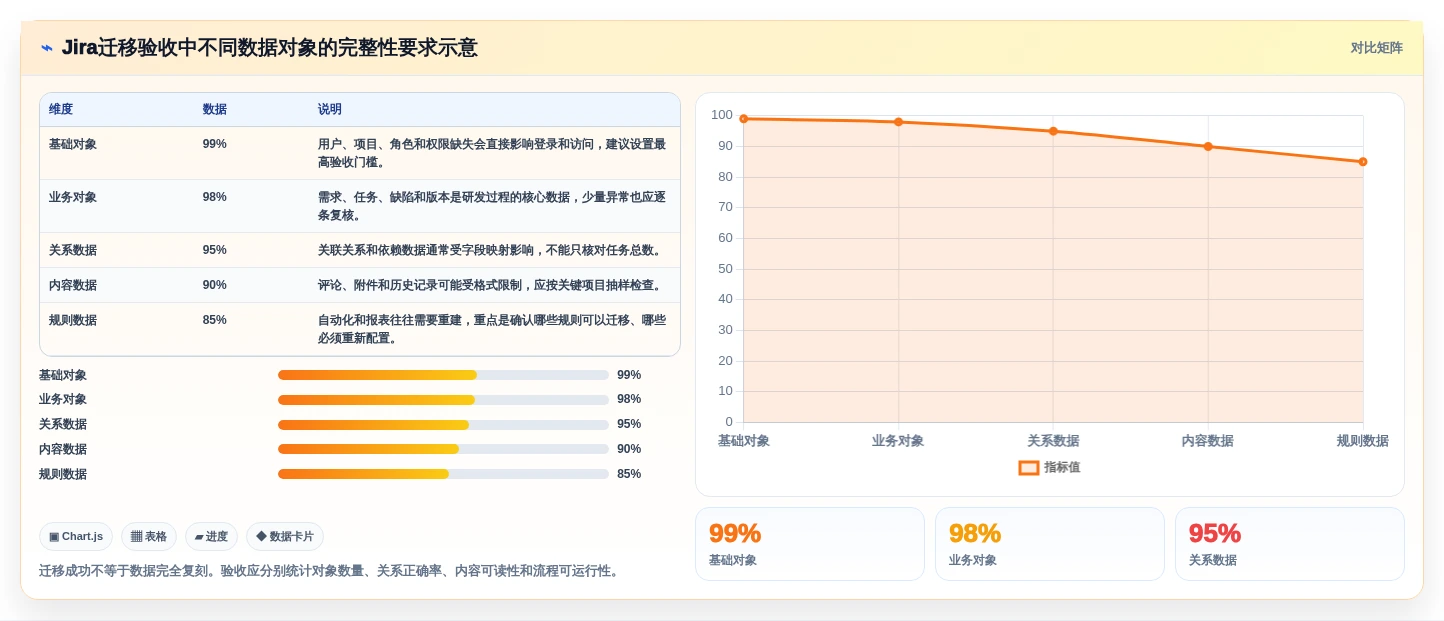Viewport: 1444px width, 621px height.
Task: Click the 基础对象 99% progress bar
Action: (443, 375)
